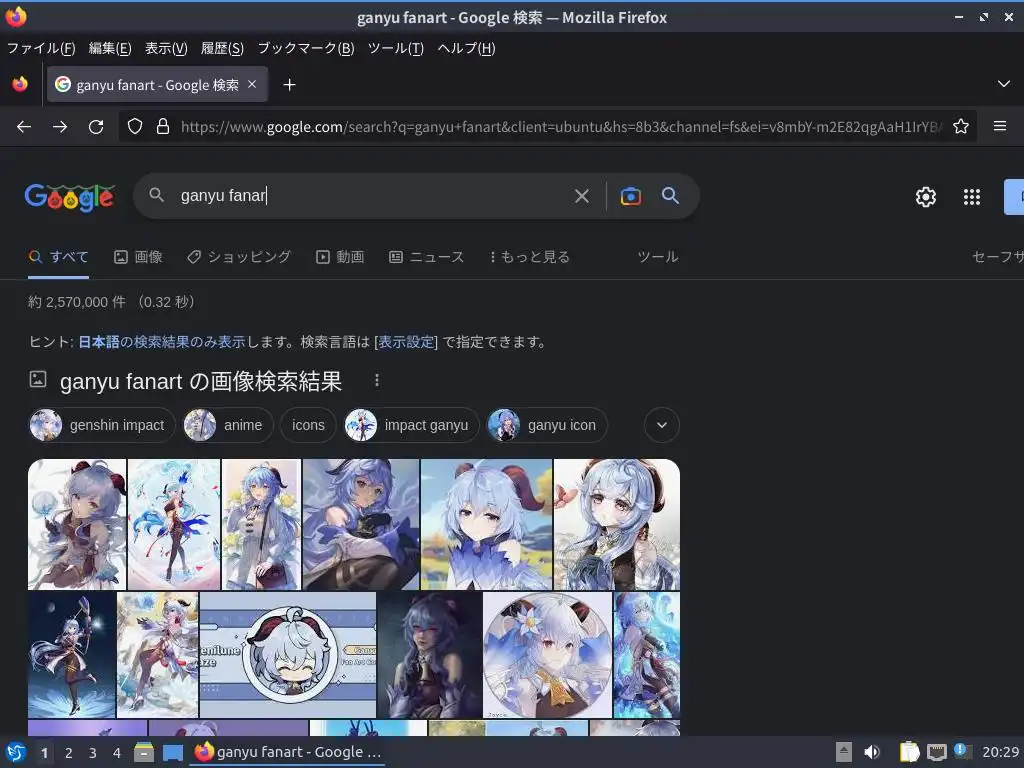
Task: Search by image with the camera icon
Action: pos(630,196)
